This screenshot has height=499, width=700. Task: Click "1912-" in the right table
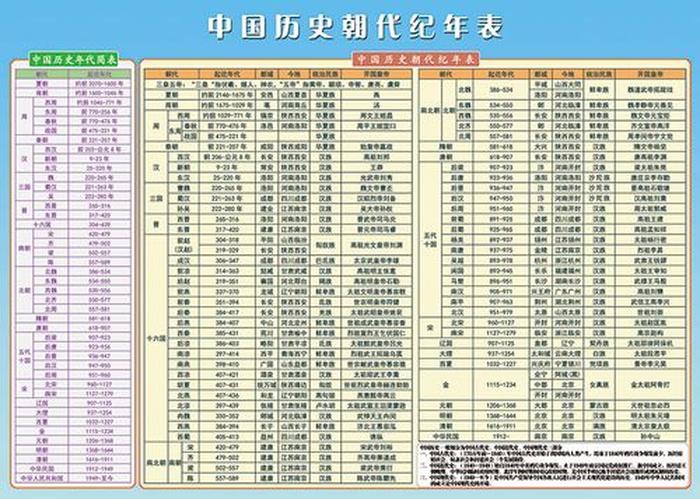coord(502,437)
